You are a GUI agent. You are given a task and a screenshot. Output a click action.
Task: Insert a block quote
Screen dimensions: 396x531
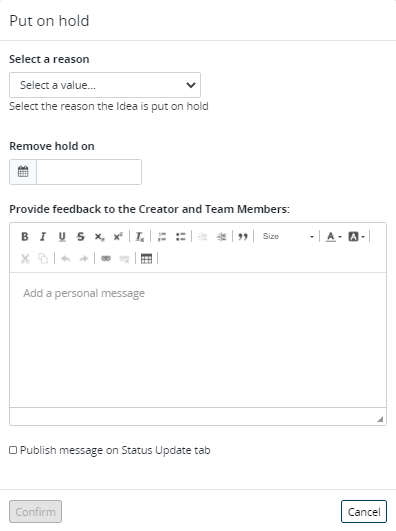point(243,236)
